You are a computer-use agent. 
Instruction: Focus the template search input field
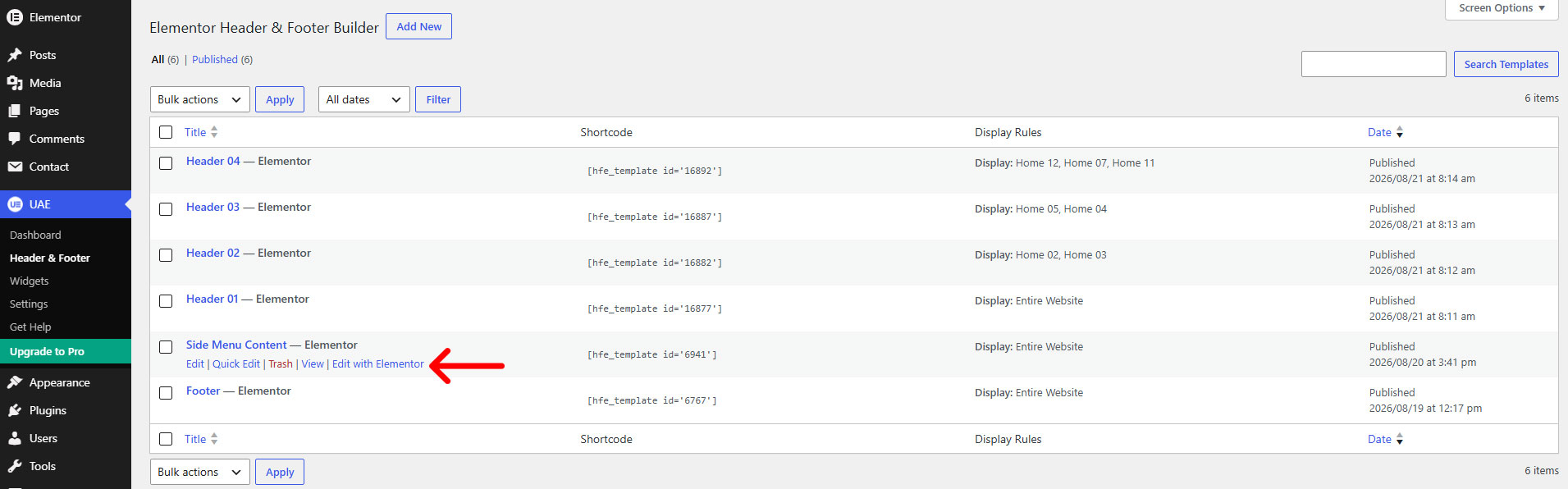(x=1374, y=64)
